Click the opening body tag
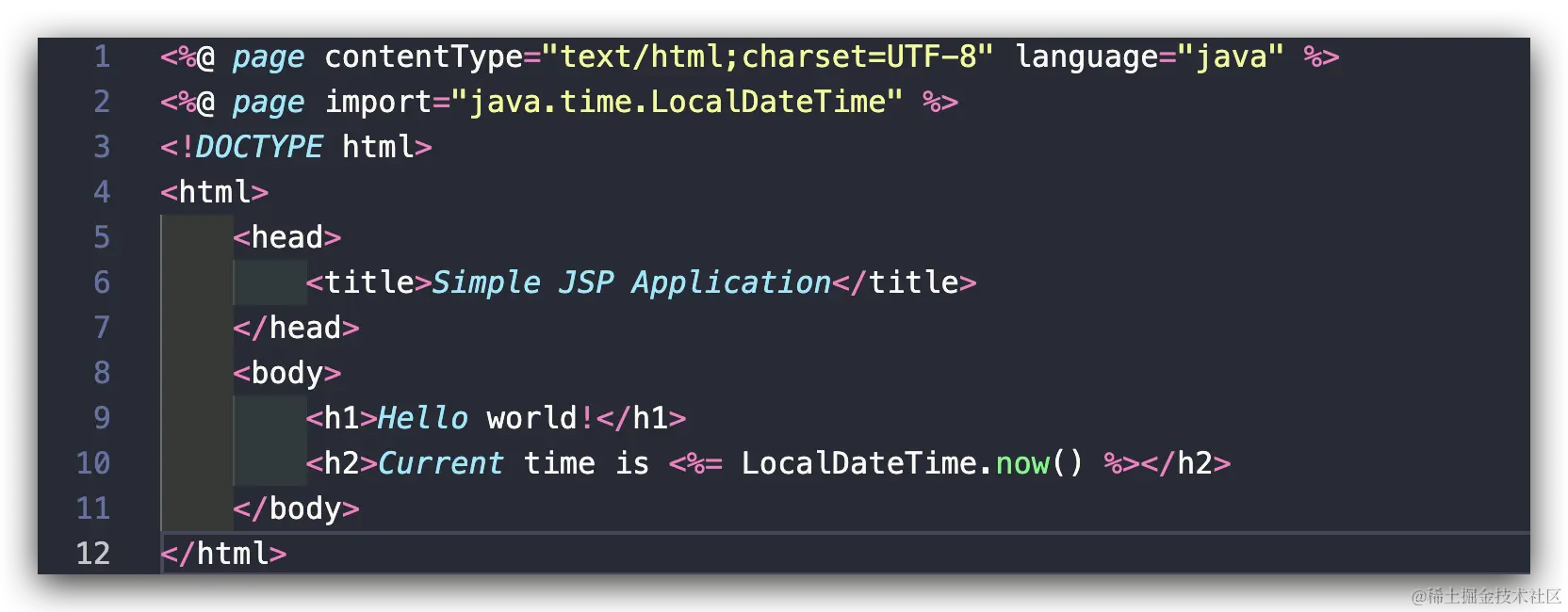 pyautogui.click(x=287, y=374)
